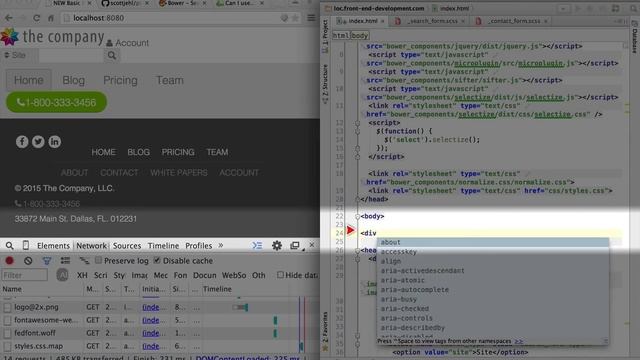This screenshot has width=640, height=360.
Task: Click the search magnifier on website
Action: point(111,56)
